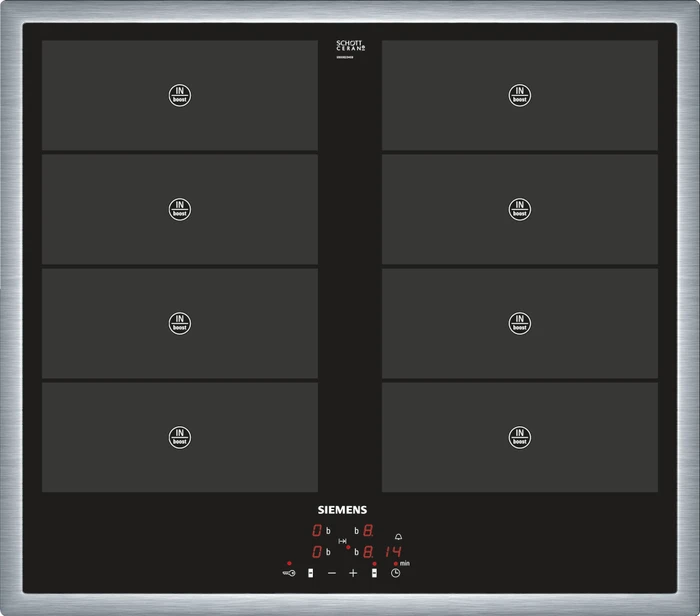Click the red indicator dot beside 'min'
Image resolution: width=700 pixels, height=616 pixels.
pyautogui.click(x=396, y=564)
